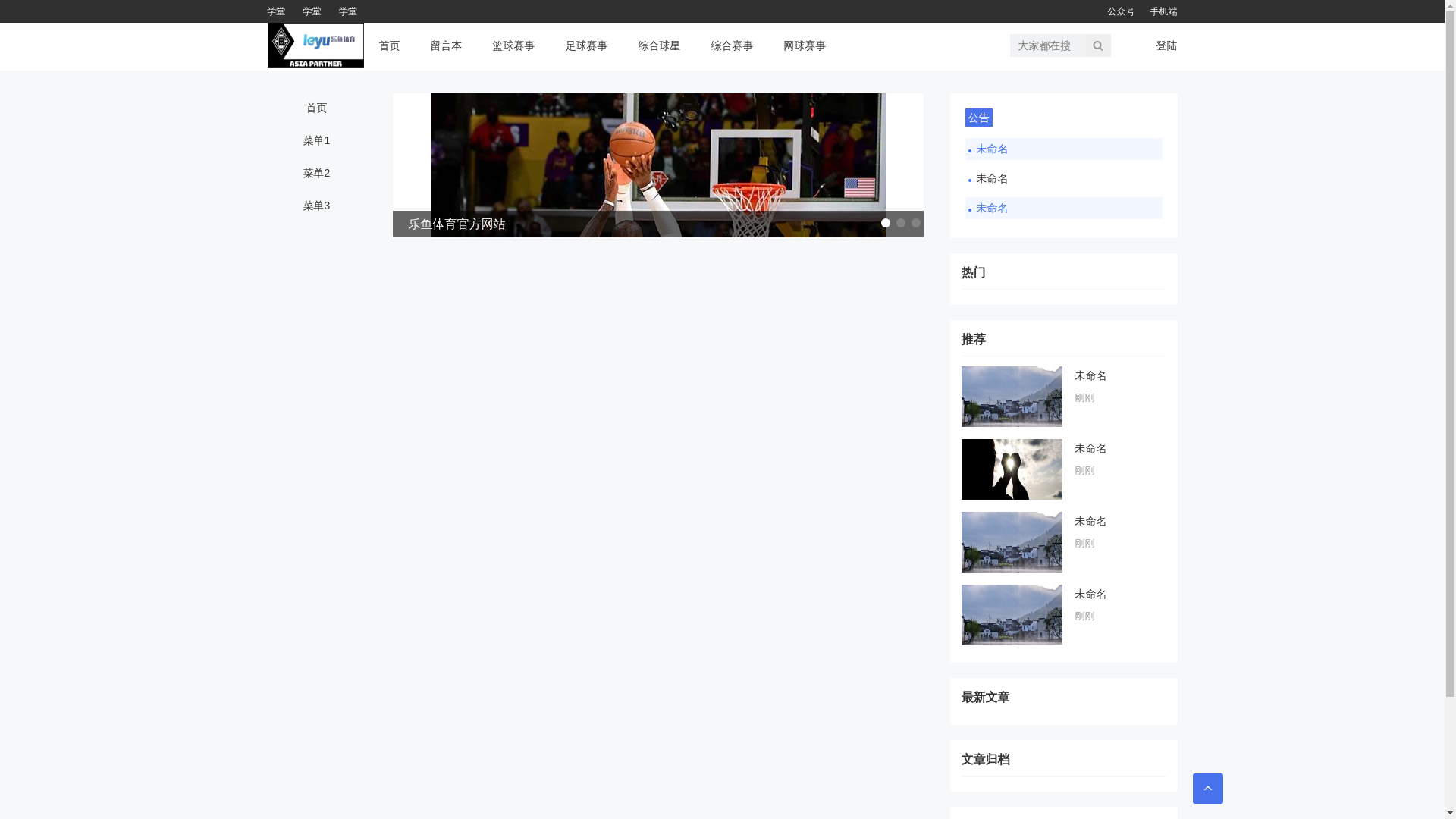Click the 公众号 link in top bar
This screenshot has height=819, width=1456.
pyautogui.click(x=1121, y=11)
